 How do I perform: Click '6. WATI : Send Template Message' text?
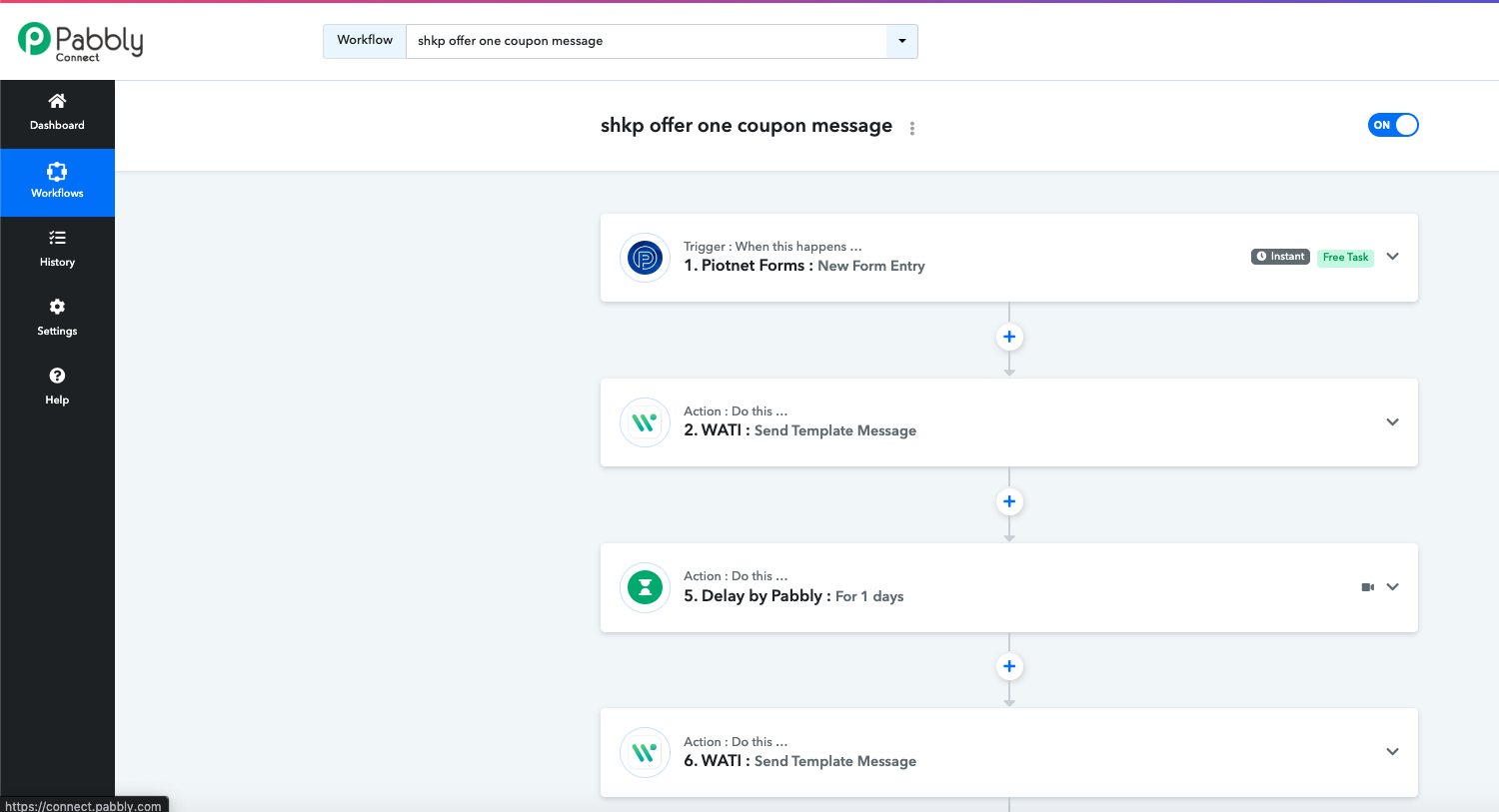(x=799, y=761)
